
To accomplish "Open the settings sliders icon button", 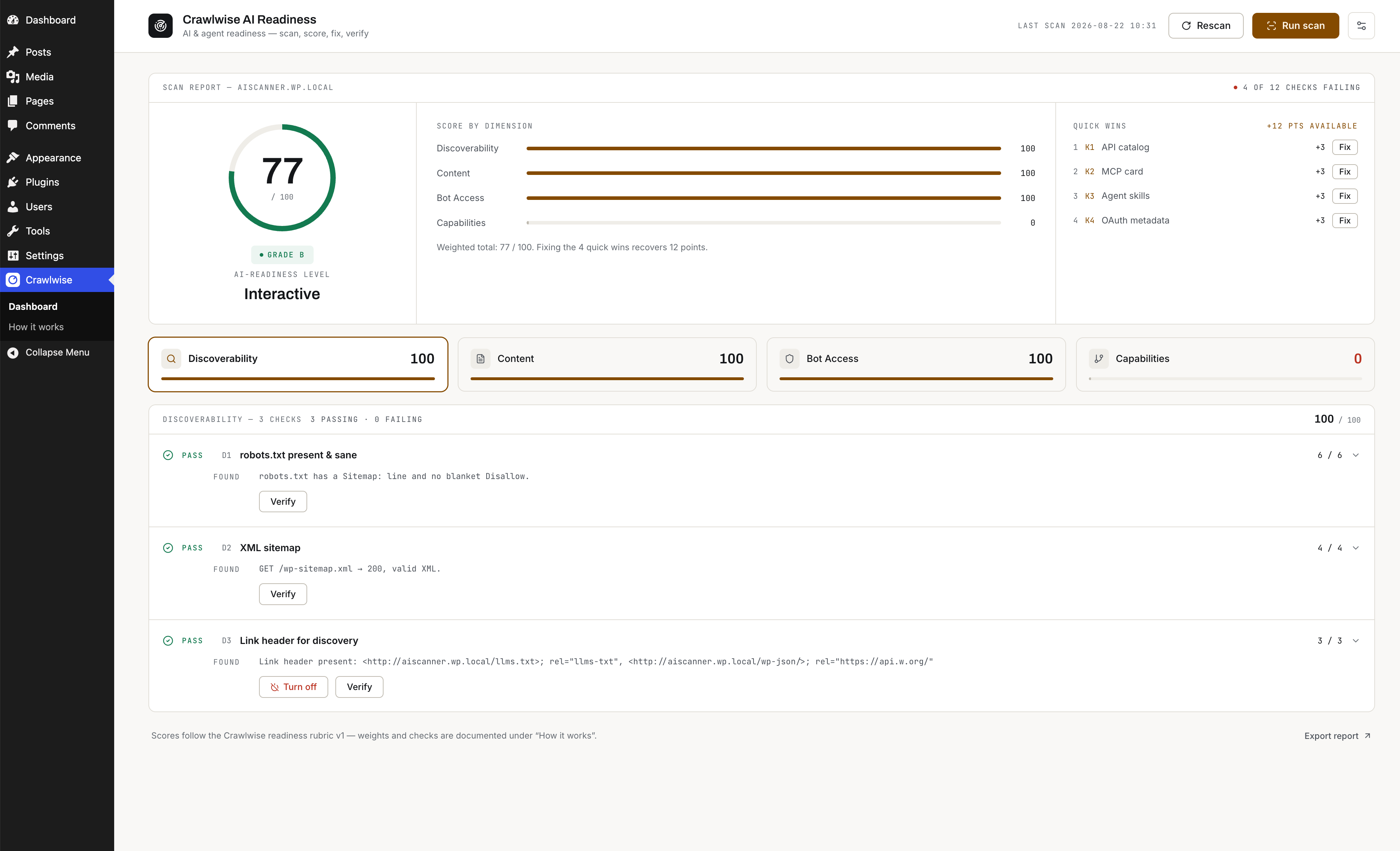I will (x=1361, y=26).
